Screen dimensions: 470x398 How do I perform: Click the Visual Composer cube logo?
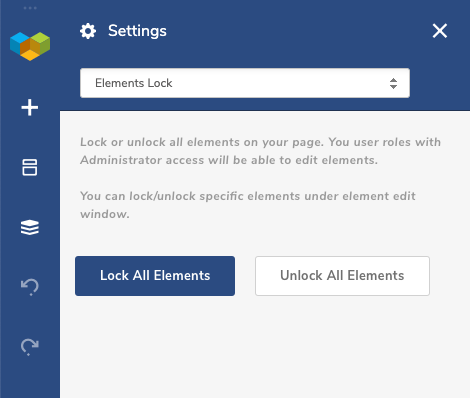click(x=30, y=46)
